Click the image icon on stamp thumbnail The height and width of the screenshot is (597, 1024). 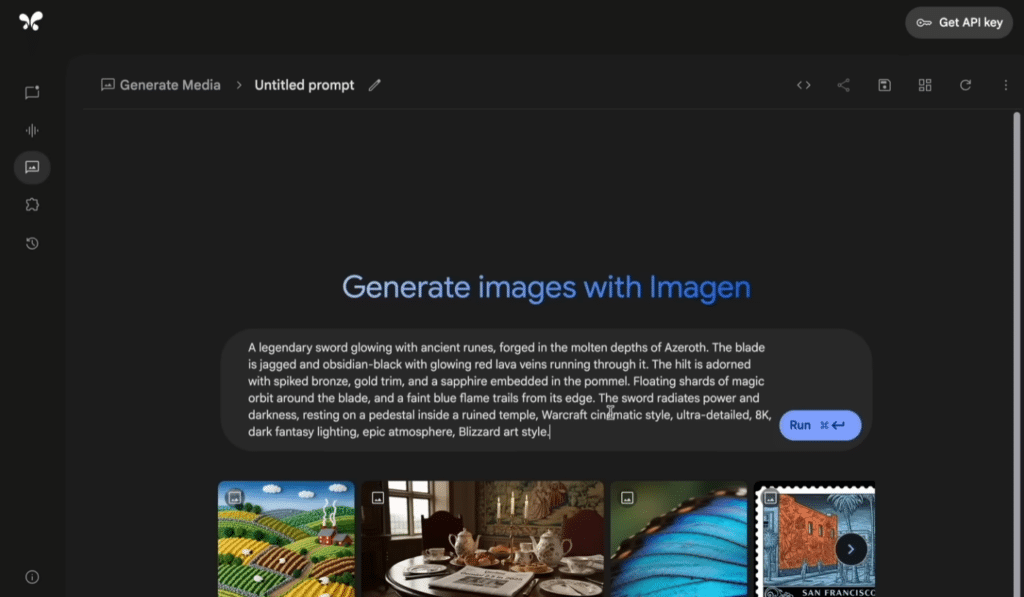click(x=770, y=498)
